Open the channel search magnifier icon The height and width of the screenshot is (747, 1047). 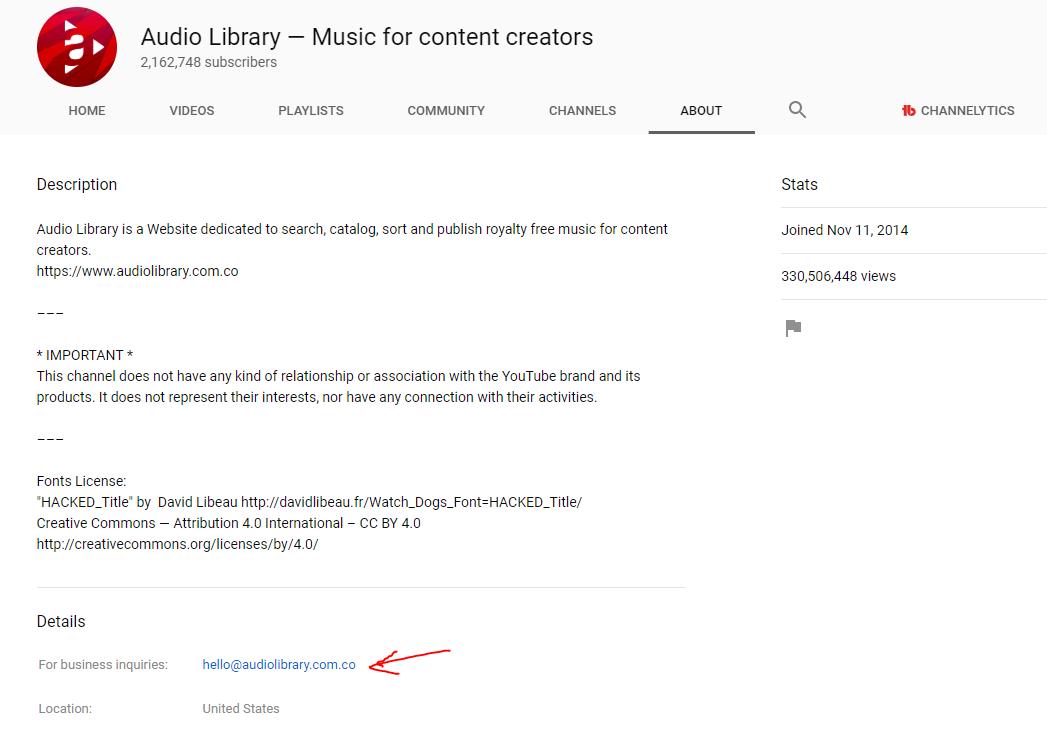click(x=797, y=109)
